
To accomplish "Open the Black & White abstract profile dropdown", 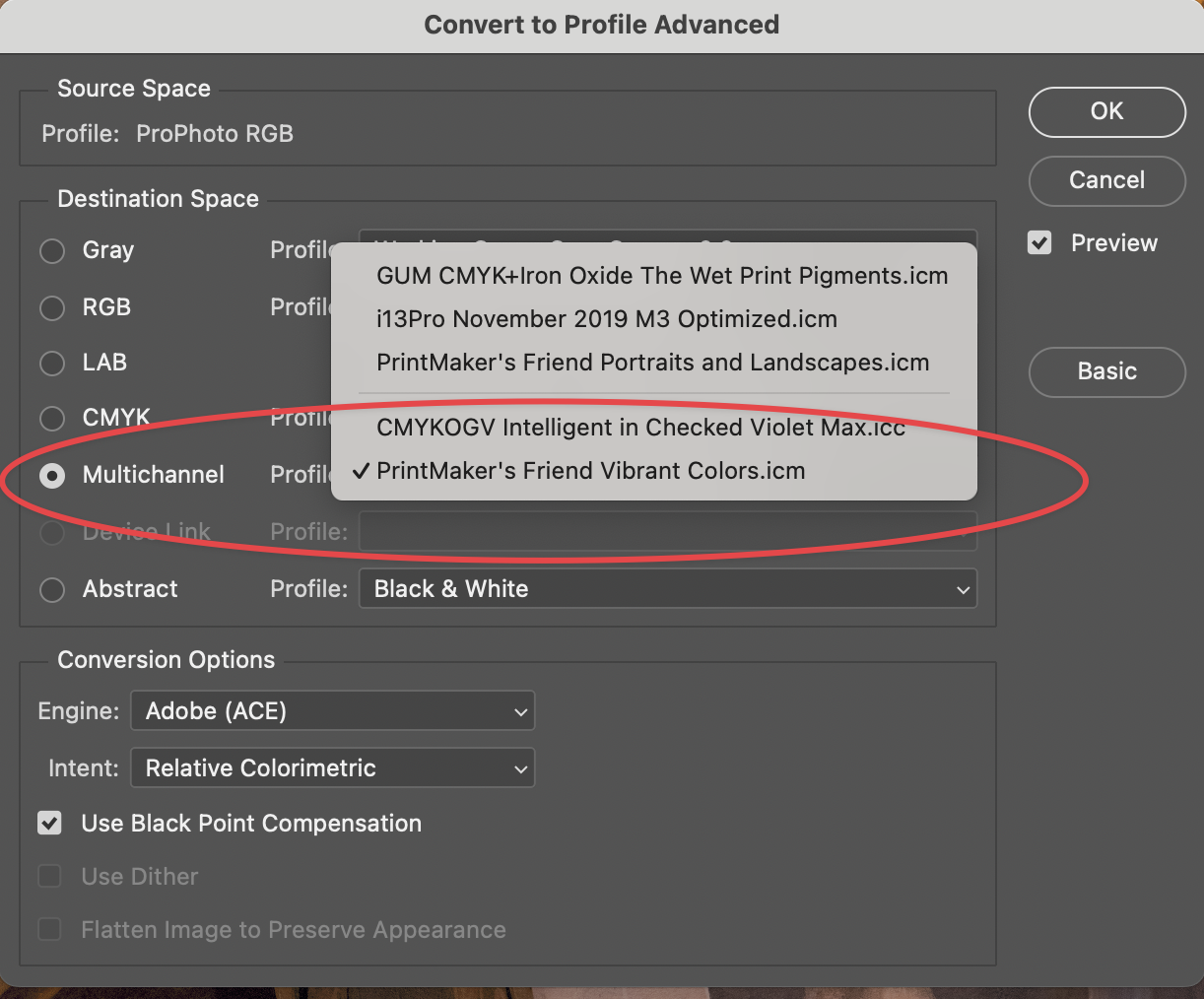I will pos(668,589).
